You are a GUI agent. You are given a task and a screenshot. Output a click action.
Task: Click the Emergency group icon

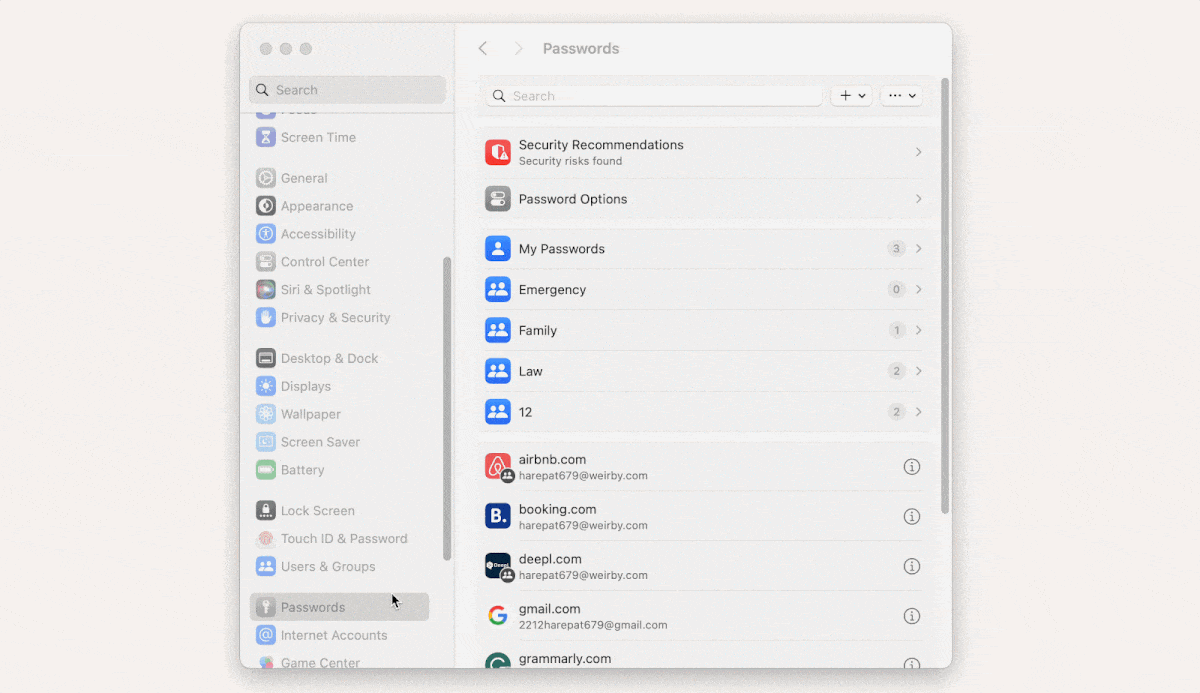pos(498,290)
